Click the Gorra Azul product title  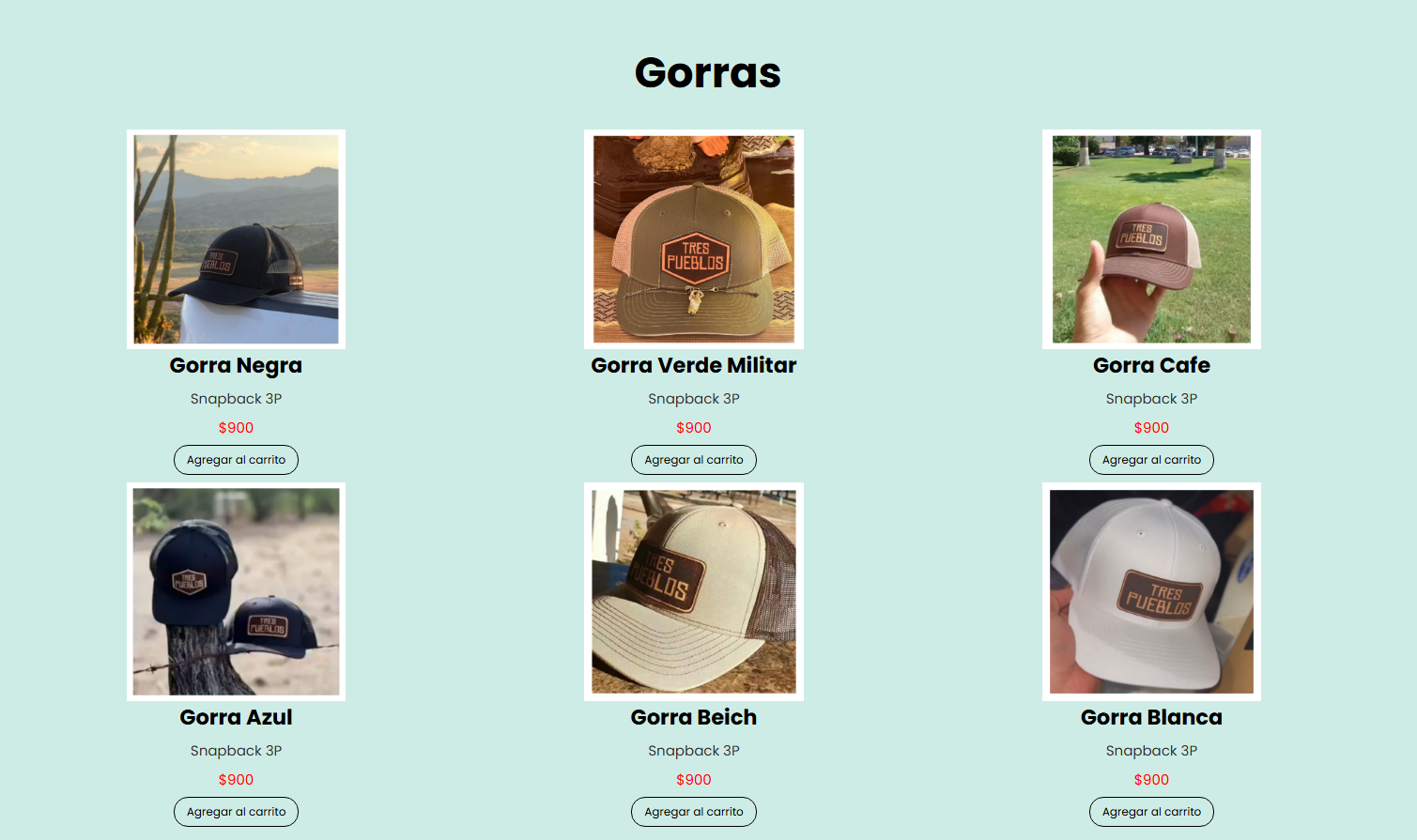236,717
